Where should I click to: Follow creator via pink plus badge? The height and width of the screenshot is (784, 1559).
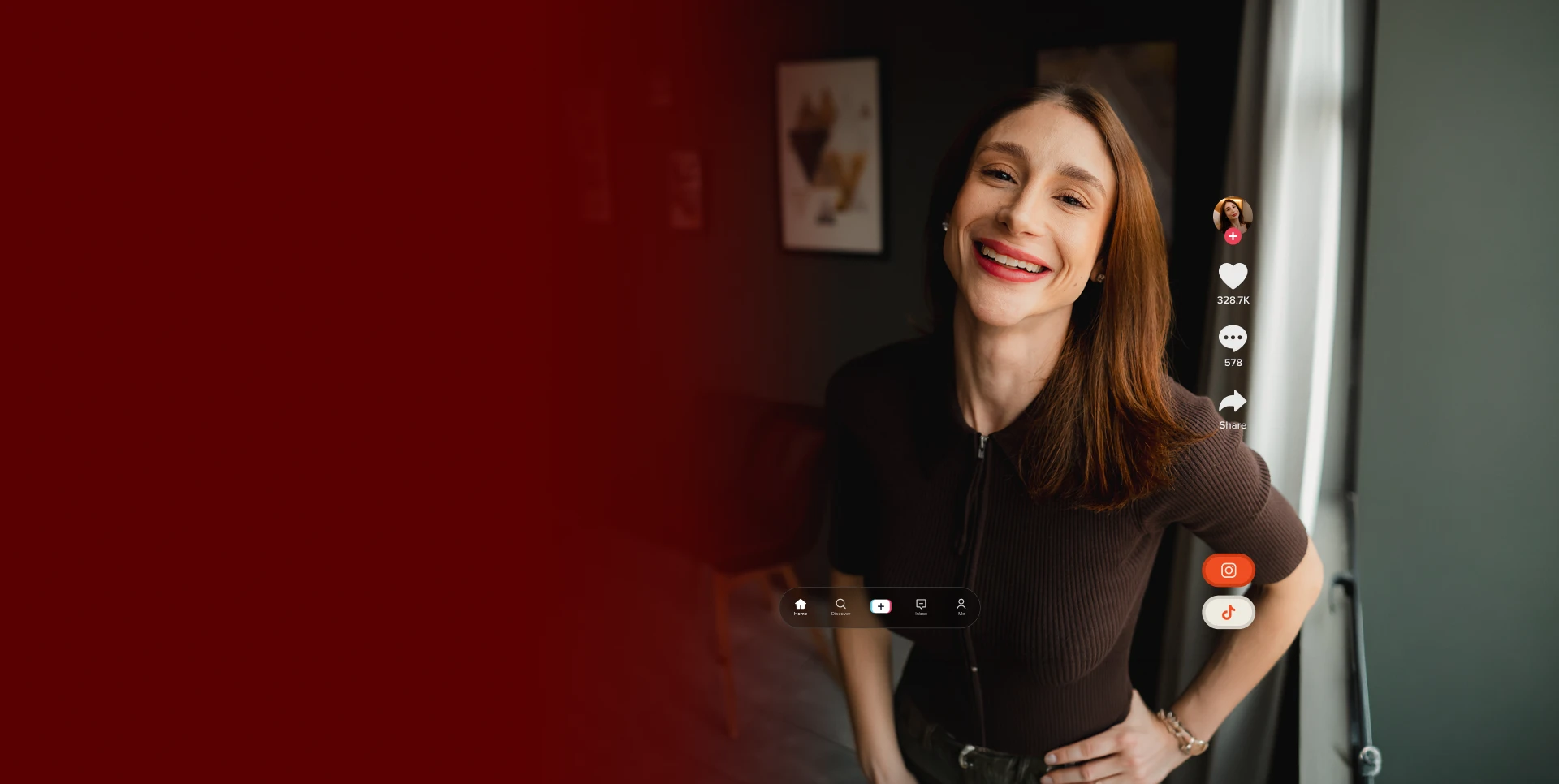pos(1233,236)
